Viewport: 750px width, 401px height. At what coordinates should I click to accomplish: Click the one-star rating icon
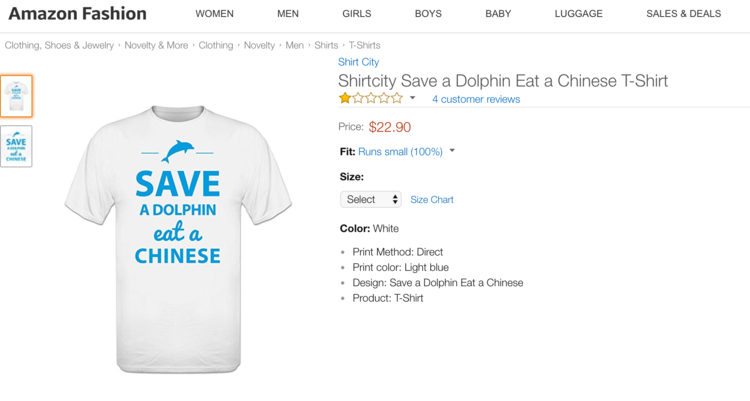tap(371, 99)
